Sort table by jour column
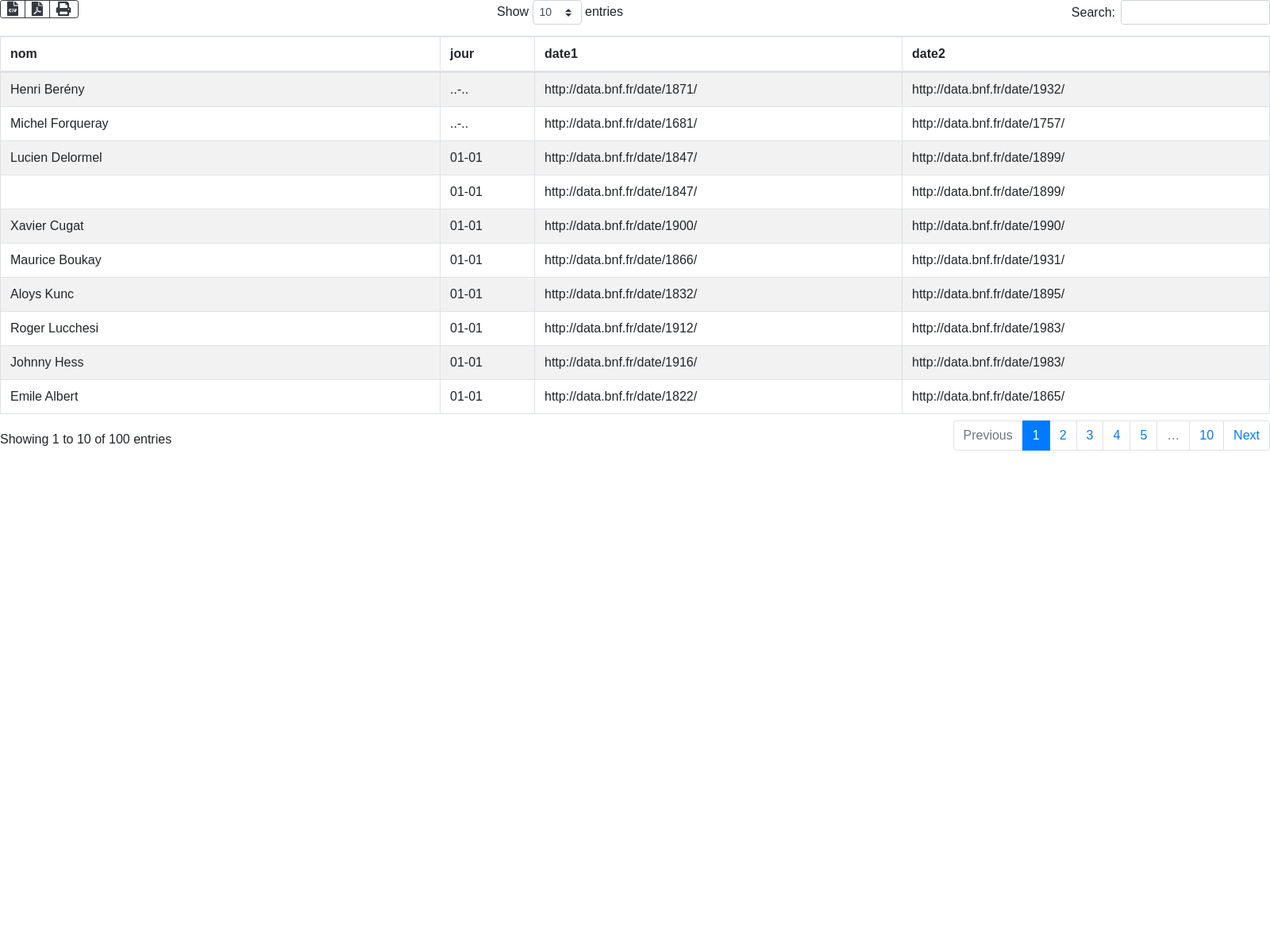 [462, 54]
